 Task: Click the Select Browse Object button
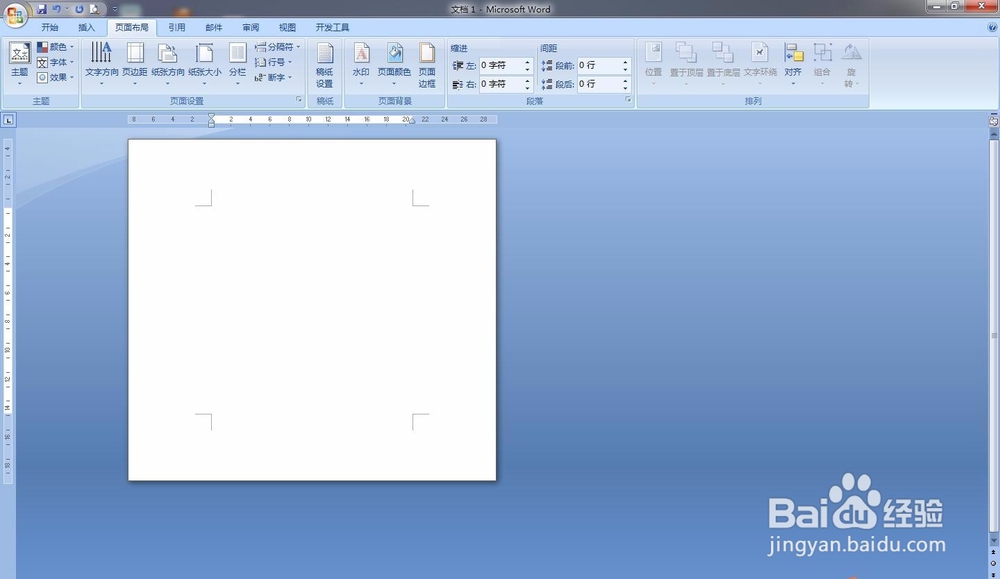tap(994, 564)
